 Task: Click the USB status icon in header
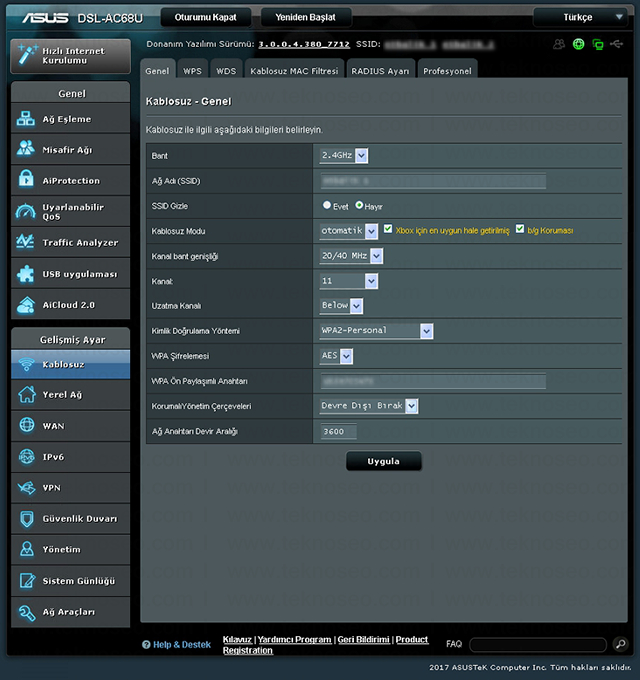pyautogui.click(x=616, y=44)
